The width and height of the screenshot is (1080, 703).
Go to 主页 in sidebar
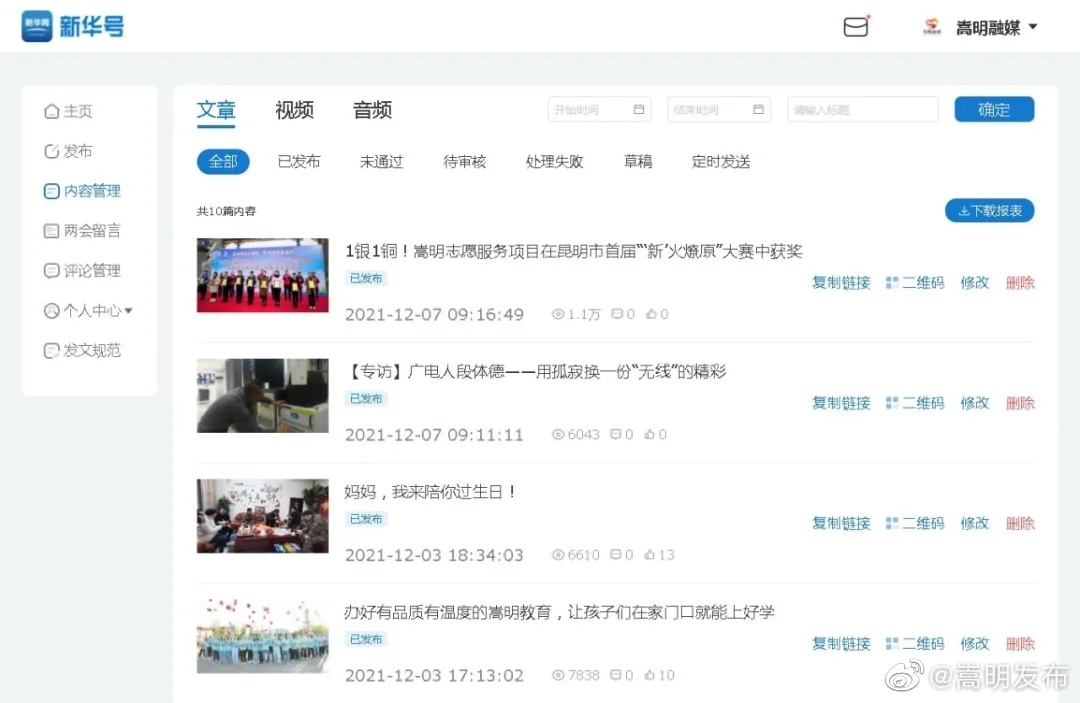tap(68, 111)
